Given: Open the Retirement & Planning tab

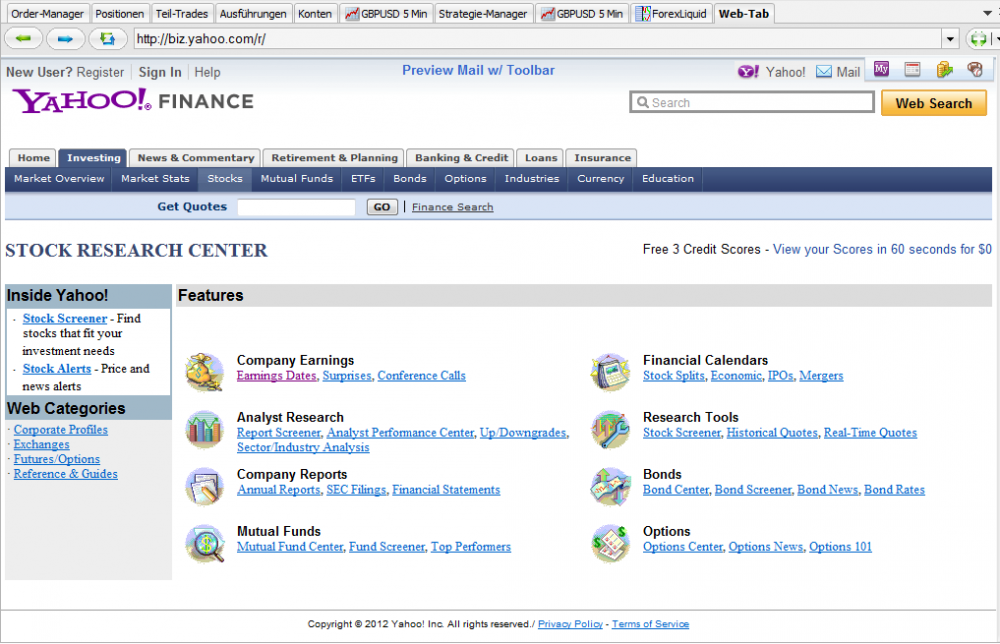Looking at the screenshot, I should click(x=334, y=157).
